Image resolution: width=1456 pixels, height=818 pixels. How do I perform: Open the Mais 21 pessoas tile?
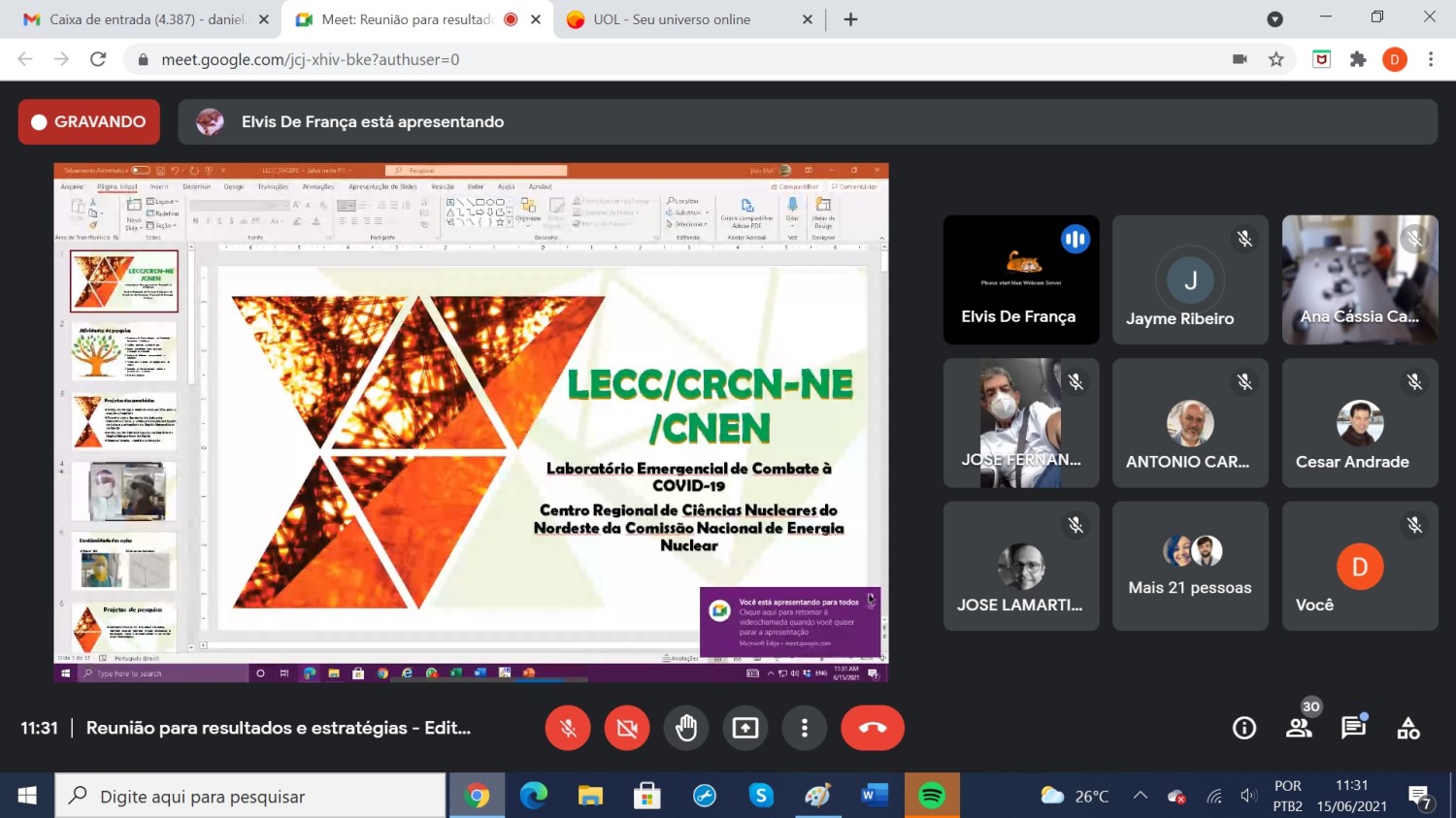point(1190,567)
